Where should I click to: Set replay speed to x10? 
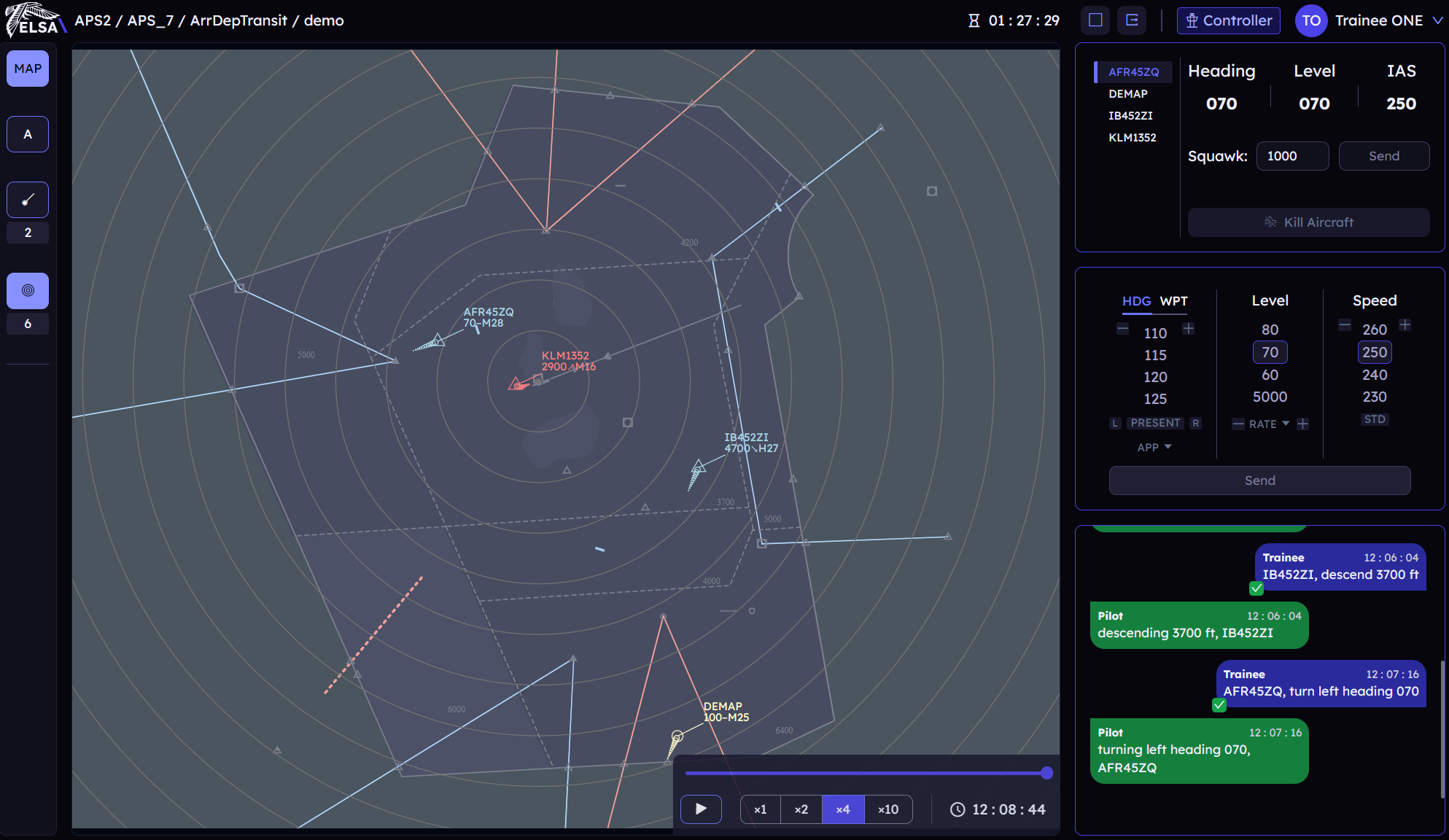888,809
